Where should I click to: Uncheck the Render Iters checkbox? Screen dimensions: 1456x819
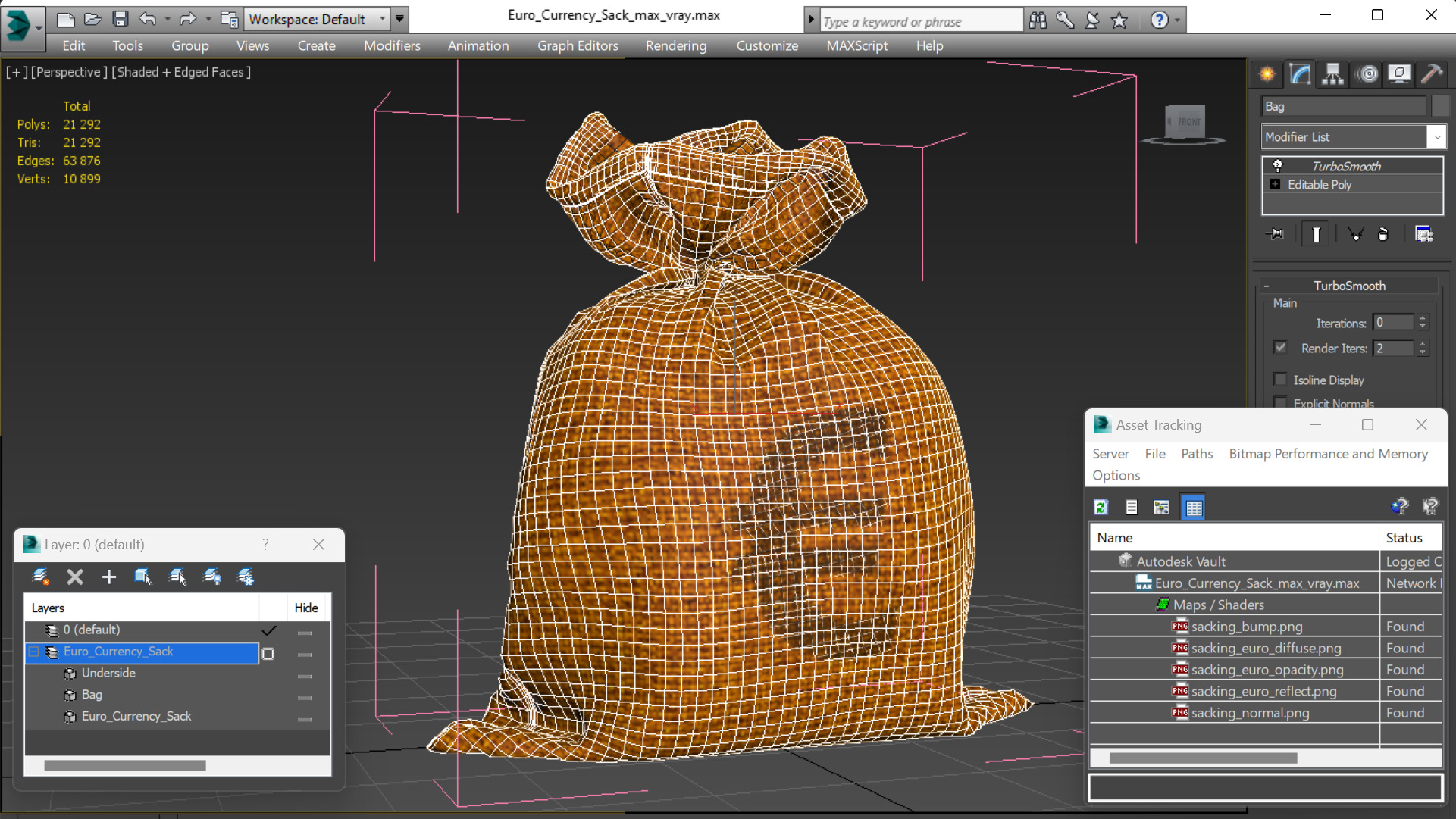(x=1281, y=348)
